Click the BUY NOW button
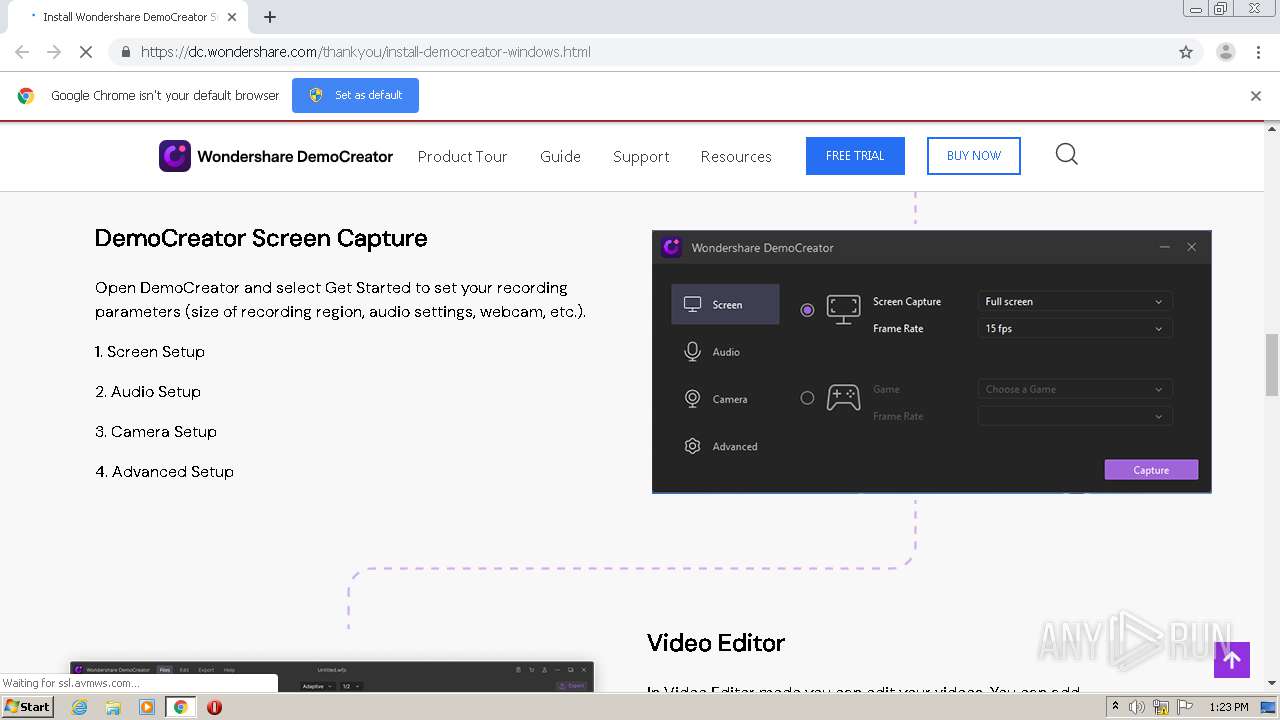 click(x=973, y=156)
